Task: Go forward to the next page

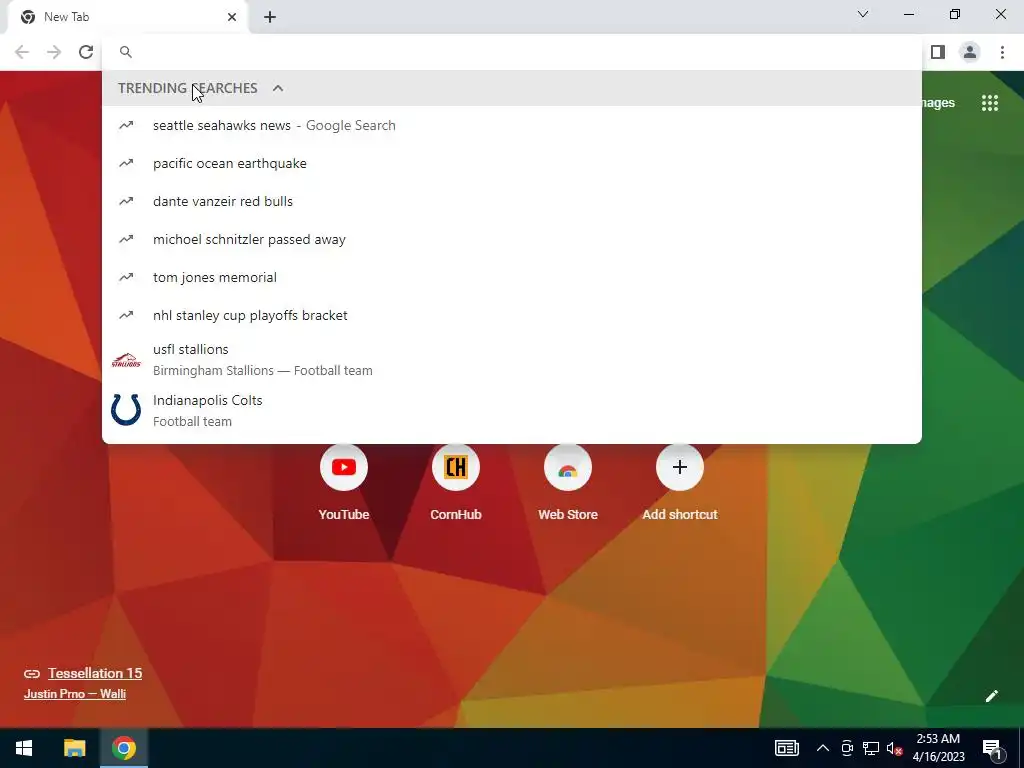Action: coord(54,52)
